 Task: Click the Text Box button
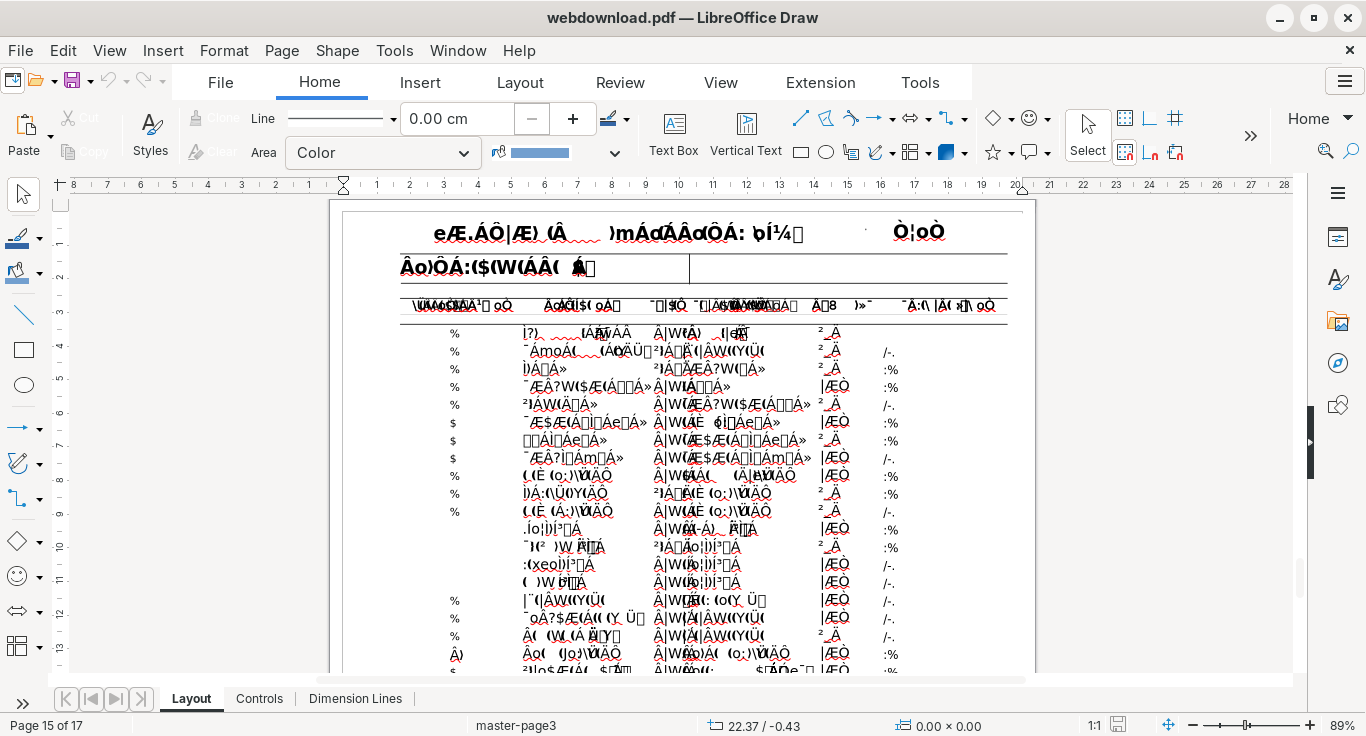(x=674, y=134)
